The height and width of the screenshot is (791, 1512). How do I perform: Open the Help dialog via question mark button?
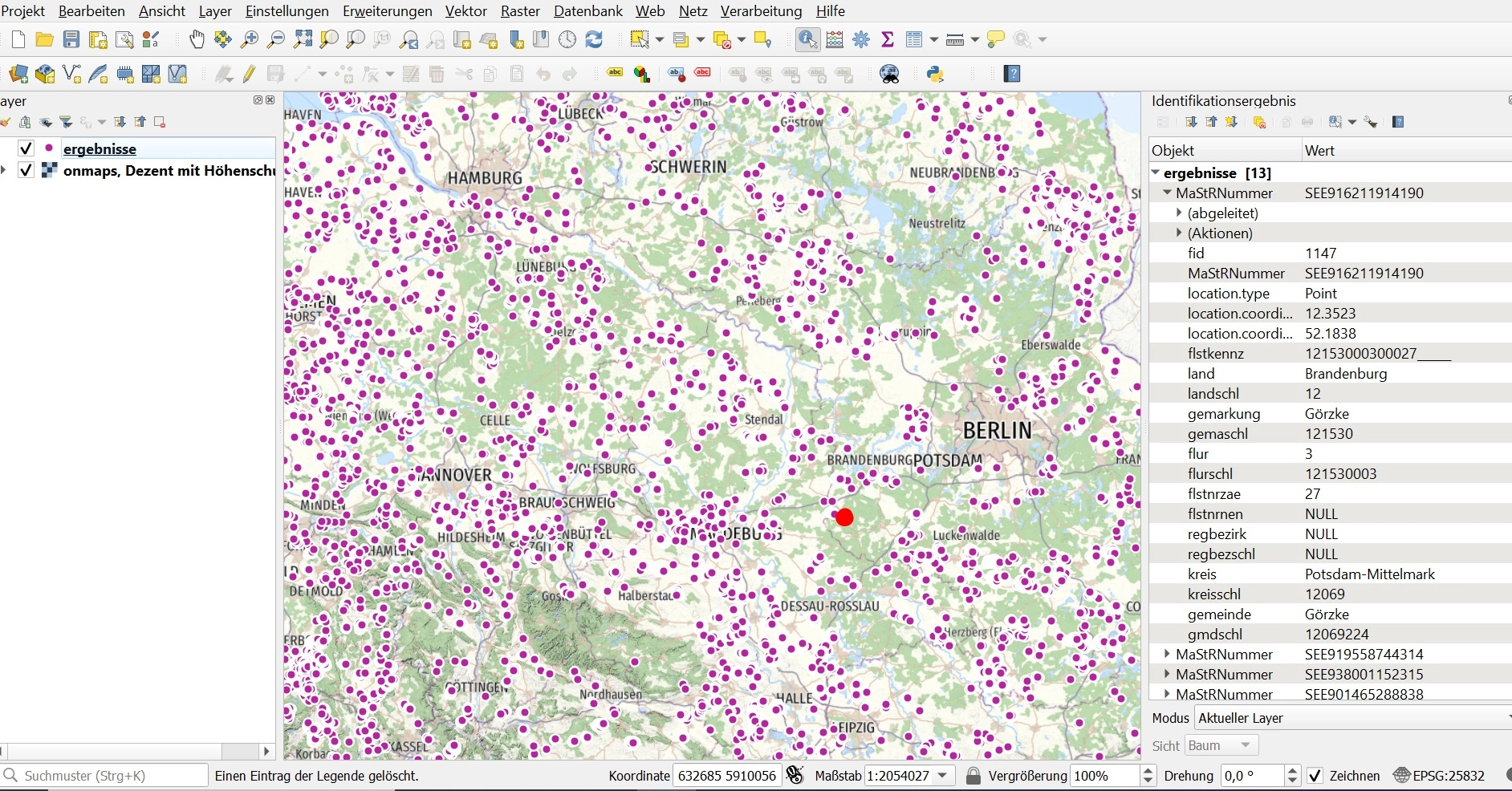1011,74
